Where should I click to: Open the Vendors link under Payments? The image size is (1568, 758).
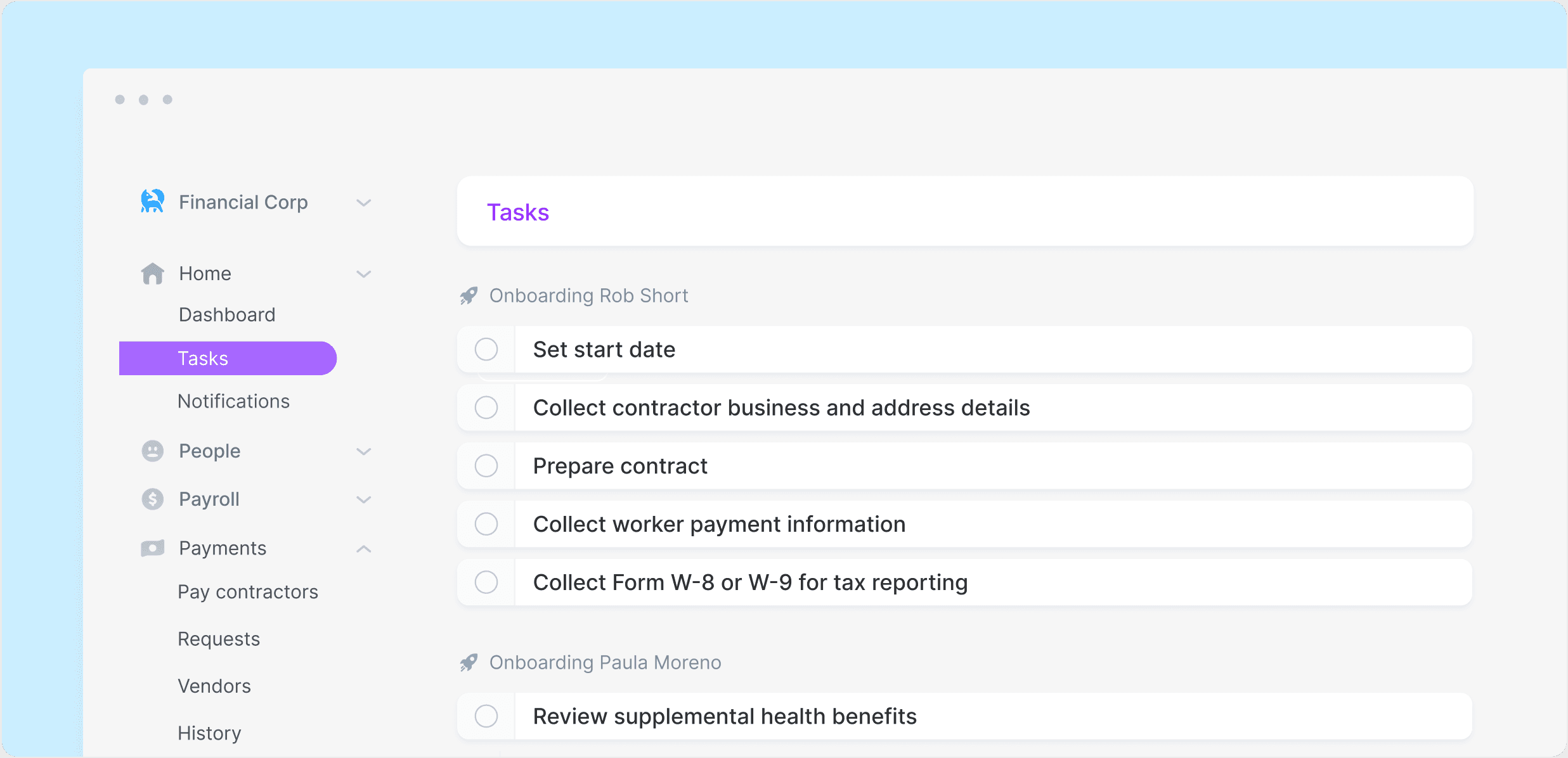click(214, 686)
